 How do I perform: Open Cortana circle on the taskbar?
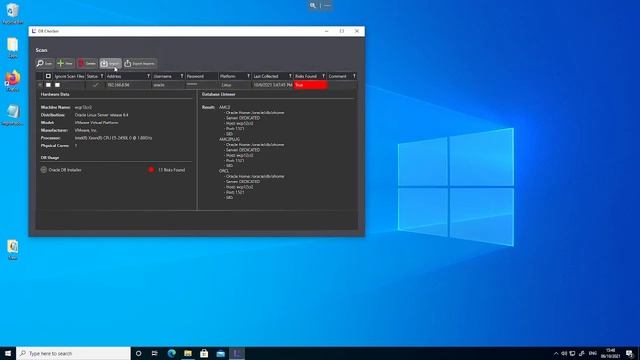[138, 353]
